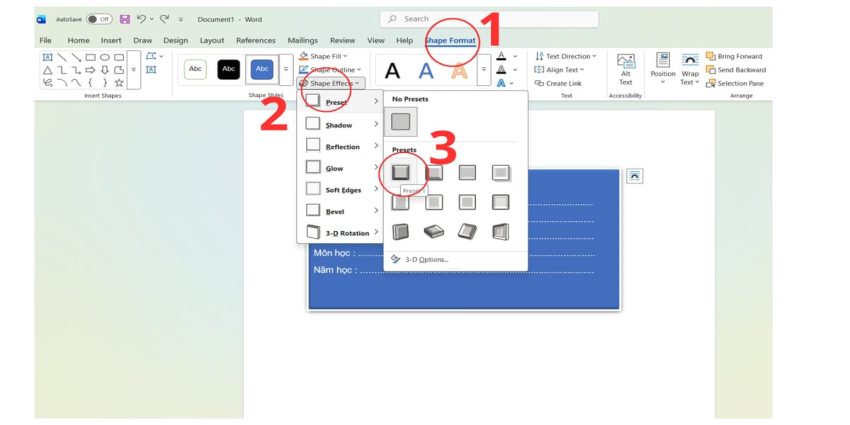Click the Undo arrow icon
The height and width of the screenshot is (425, 850).
click(142, 19)
